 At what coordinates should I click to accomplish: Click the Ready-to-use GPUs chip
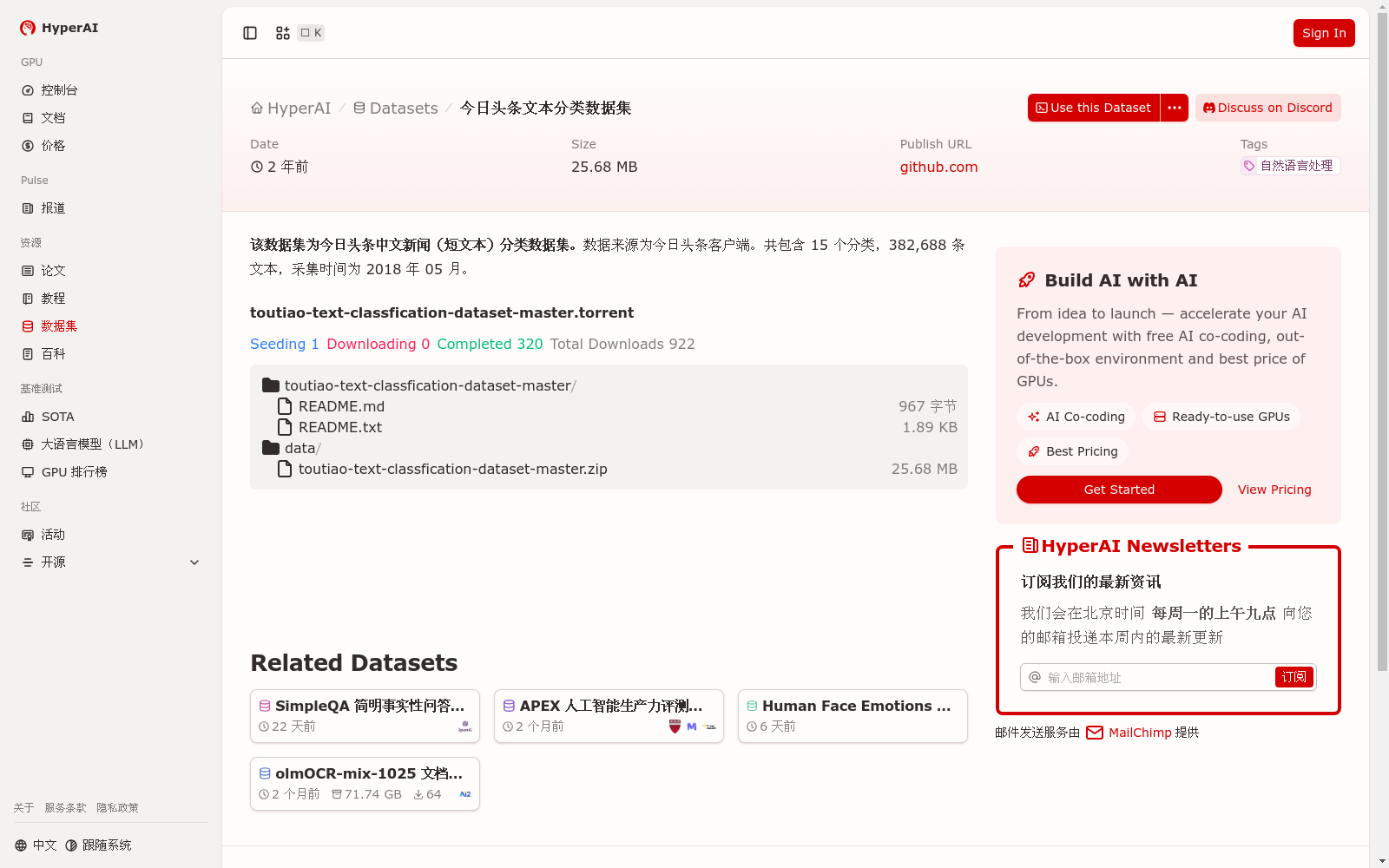(1221, 417)
